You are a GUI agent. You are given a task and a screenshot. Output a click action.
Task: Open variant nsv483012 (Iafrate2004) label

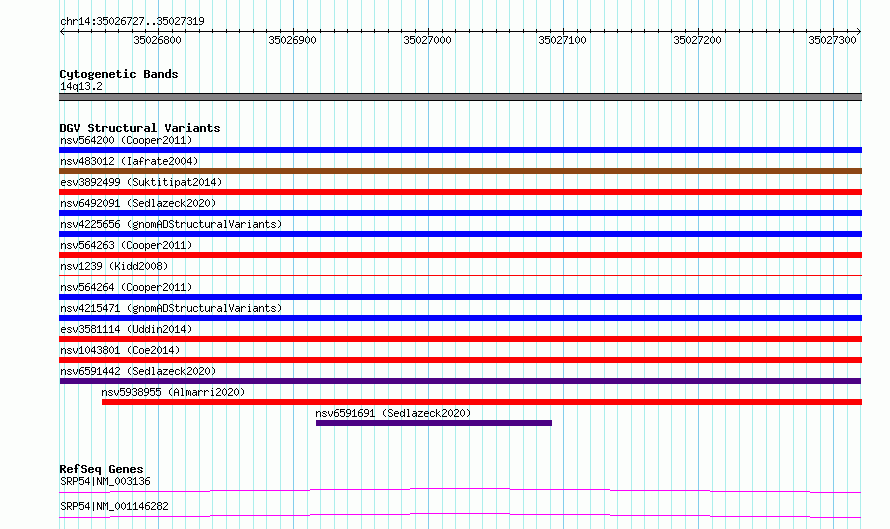129,161
